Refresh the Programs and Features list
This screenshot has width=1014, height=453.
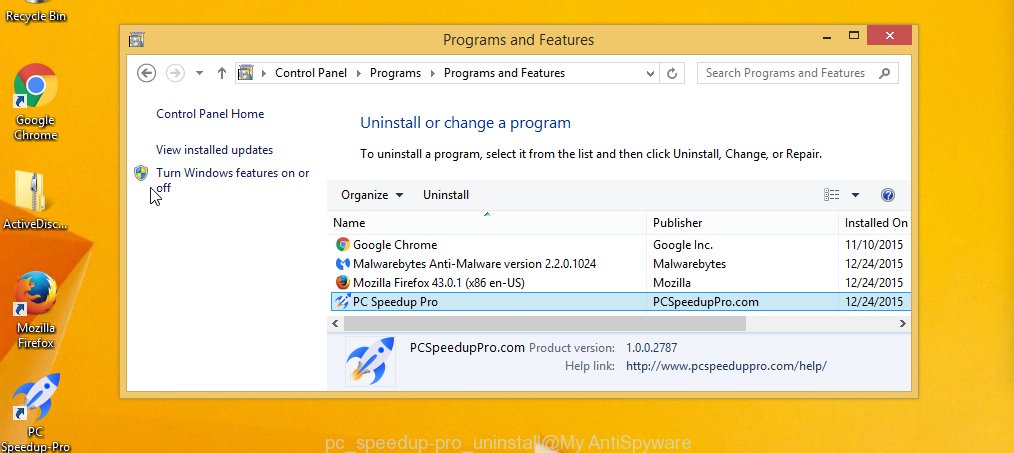tap(672, 73)
